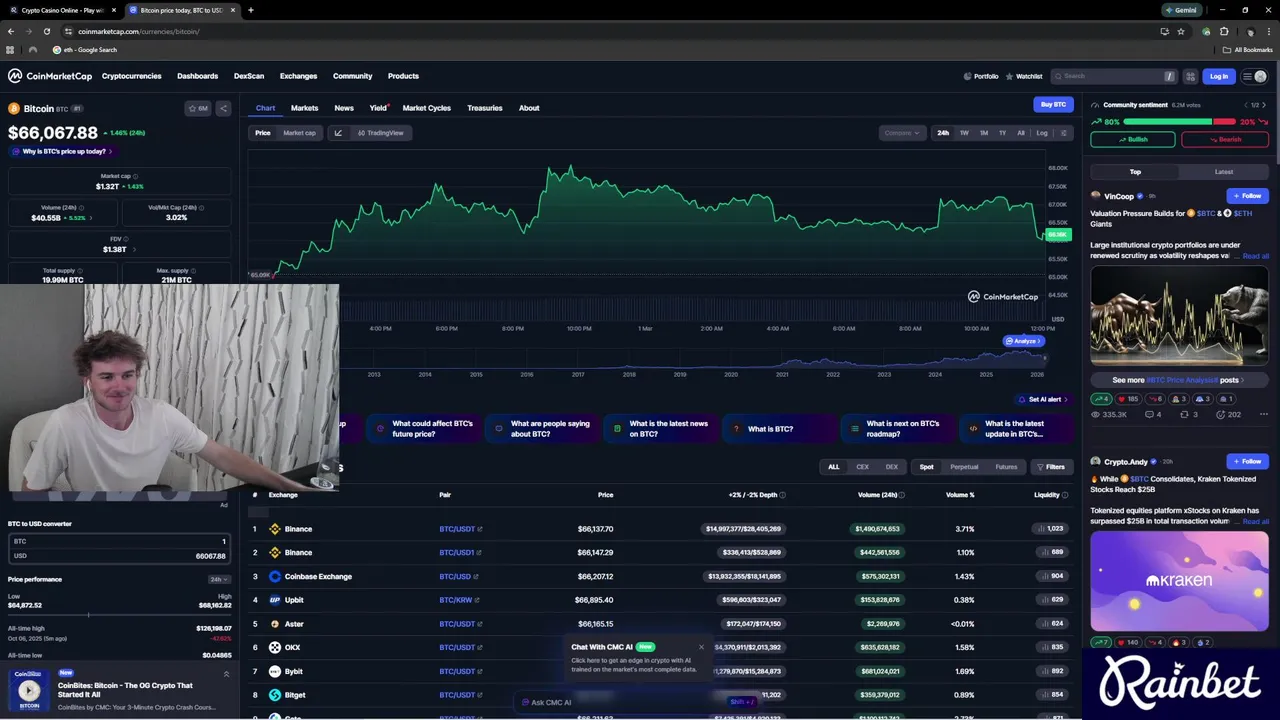Click info icon next to Volume (24h)

point(83,207)
